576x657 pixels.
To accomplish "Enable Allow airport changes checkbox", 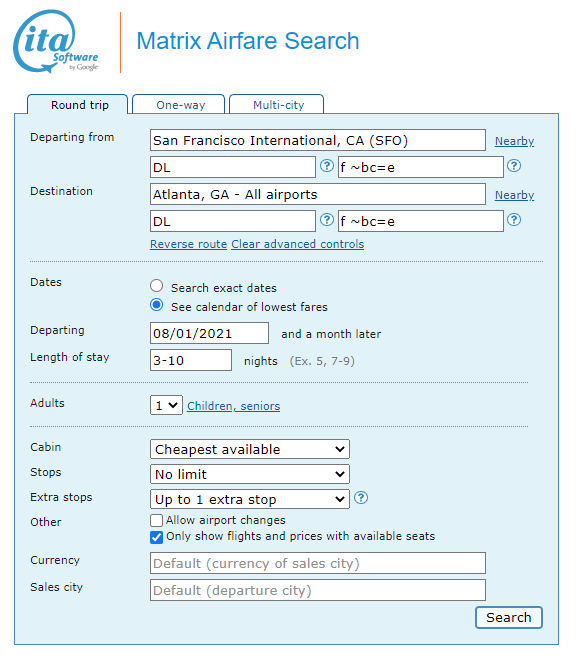I will pos(156,520).
